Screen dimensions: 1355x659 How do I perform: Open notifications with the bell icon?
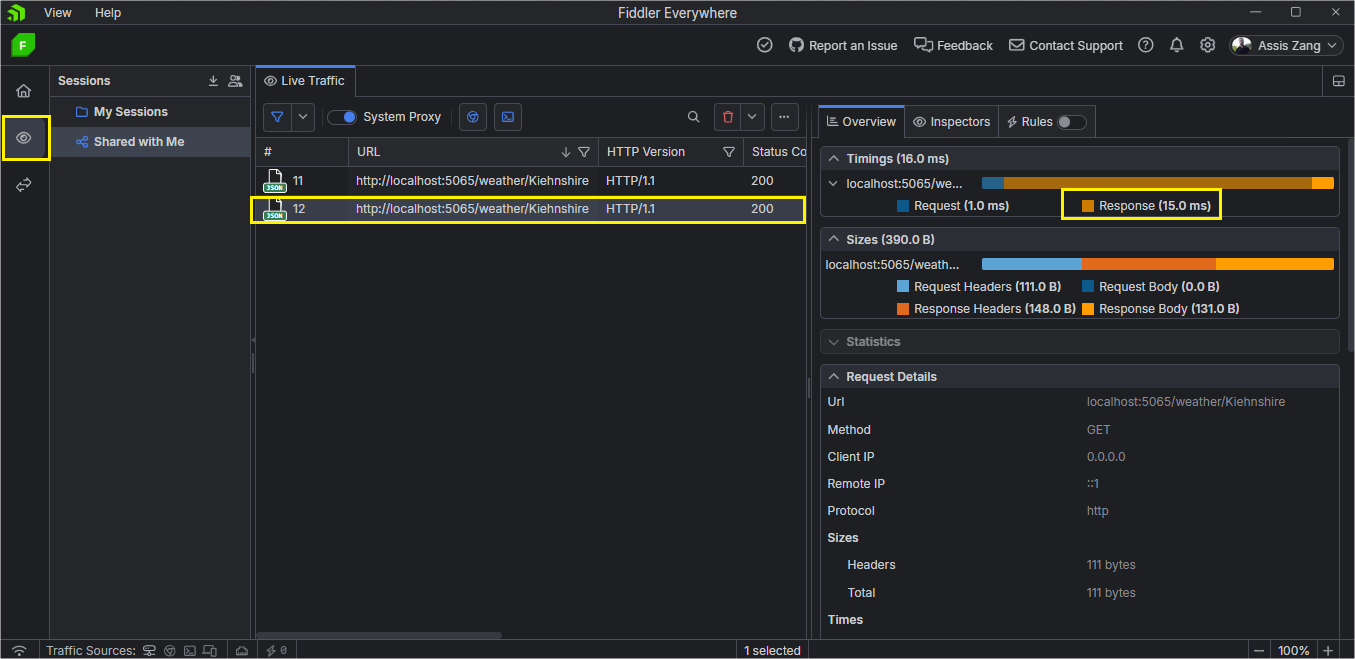pyautogui.click(x=1177, y=45)
